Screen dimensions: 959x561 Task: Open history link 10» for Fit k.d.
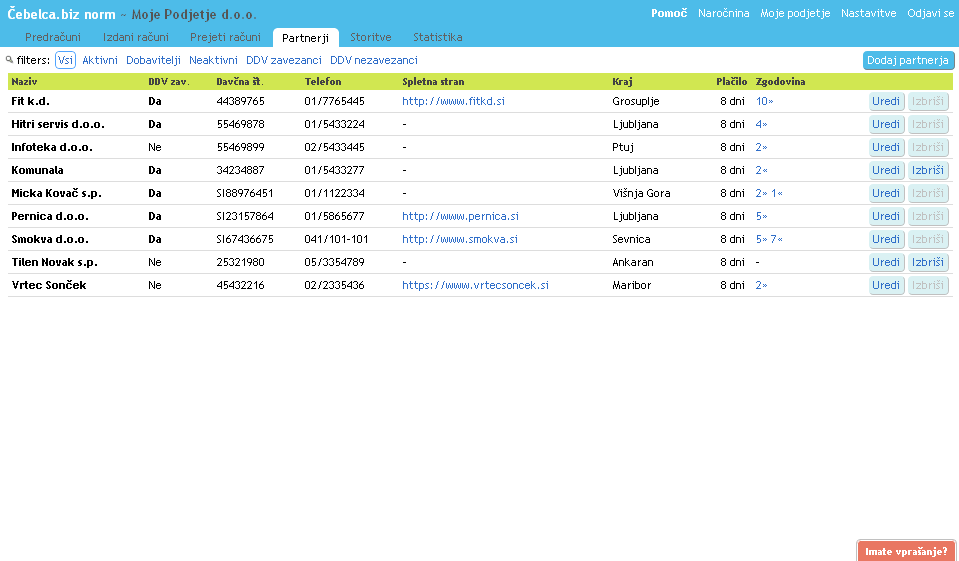[763, 101]
